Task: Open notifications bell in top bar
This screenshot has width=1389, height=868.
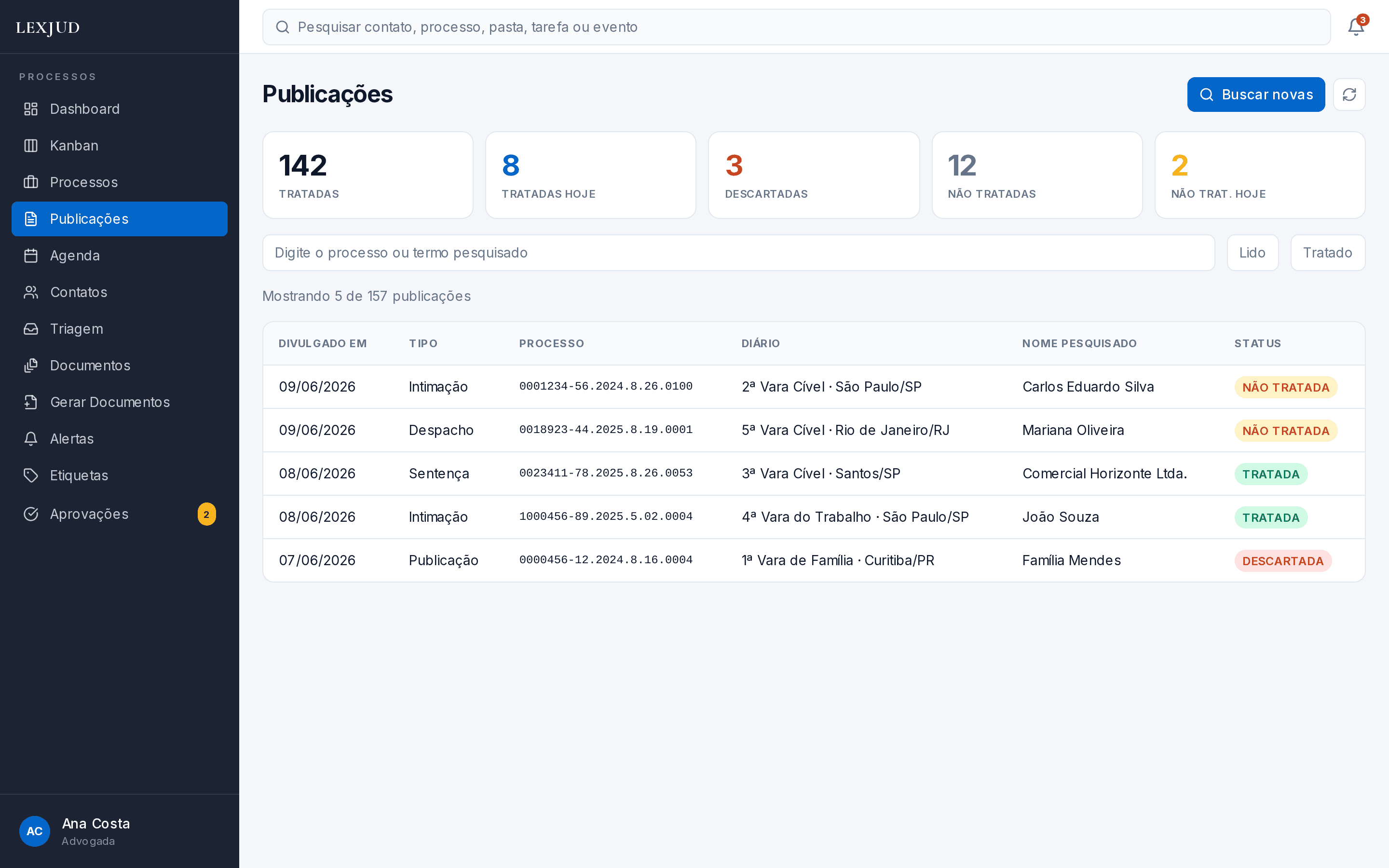Action: point(1356,27)
